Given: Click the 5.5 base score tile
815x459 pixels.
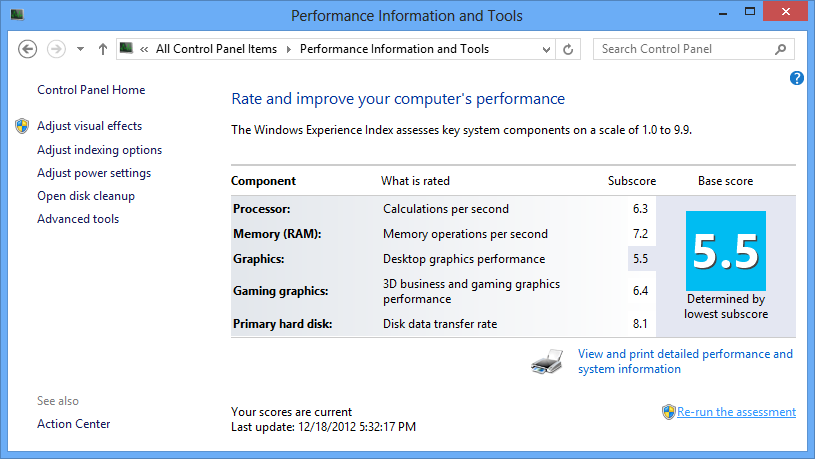Looking at the screenshot, I should click(x=726, y=251).
